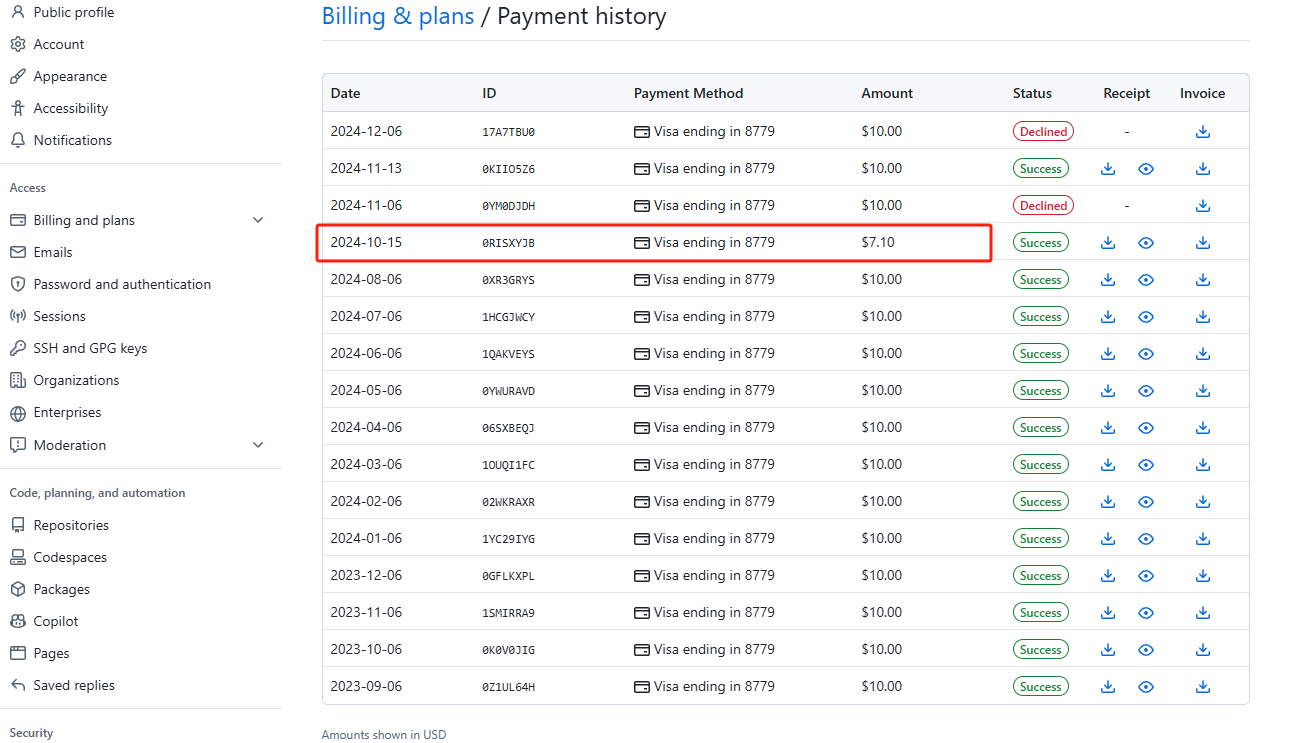The height and width of the screenshot is (743, 1305).
Task: Download receipt for the $7.10 payment
Action: [x=1108, y=243]
